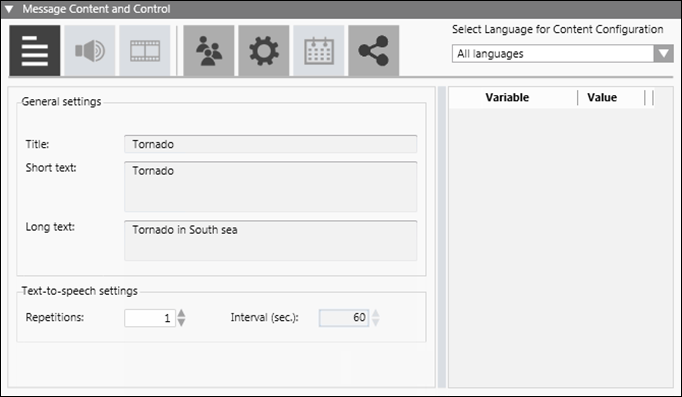Image resolution: width=682 pixels, height=397 pixels.
Task: Collapse the Message Content and Control panel
Action: coord(9,9)
